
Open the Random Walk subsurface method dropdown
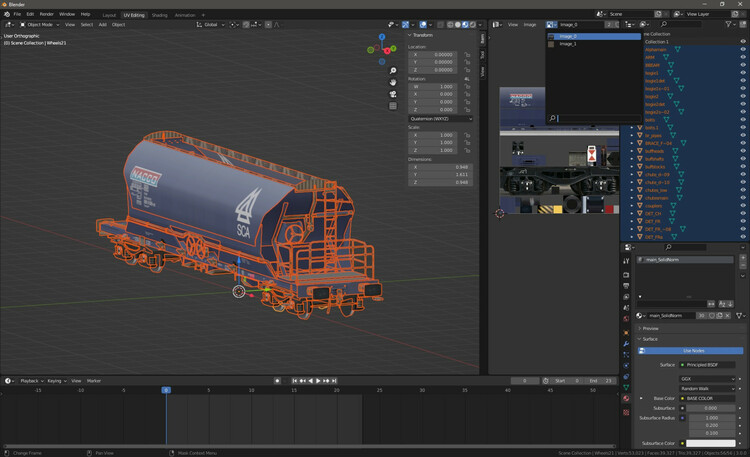click(x=707, y=389)
